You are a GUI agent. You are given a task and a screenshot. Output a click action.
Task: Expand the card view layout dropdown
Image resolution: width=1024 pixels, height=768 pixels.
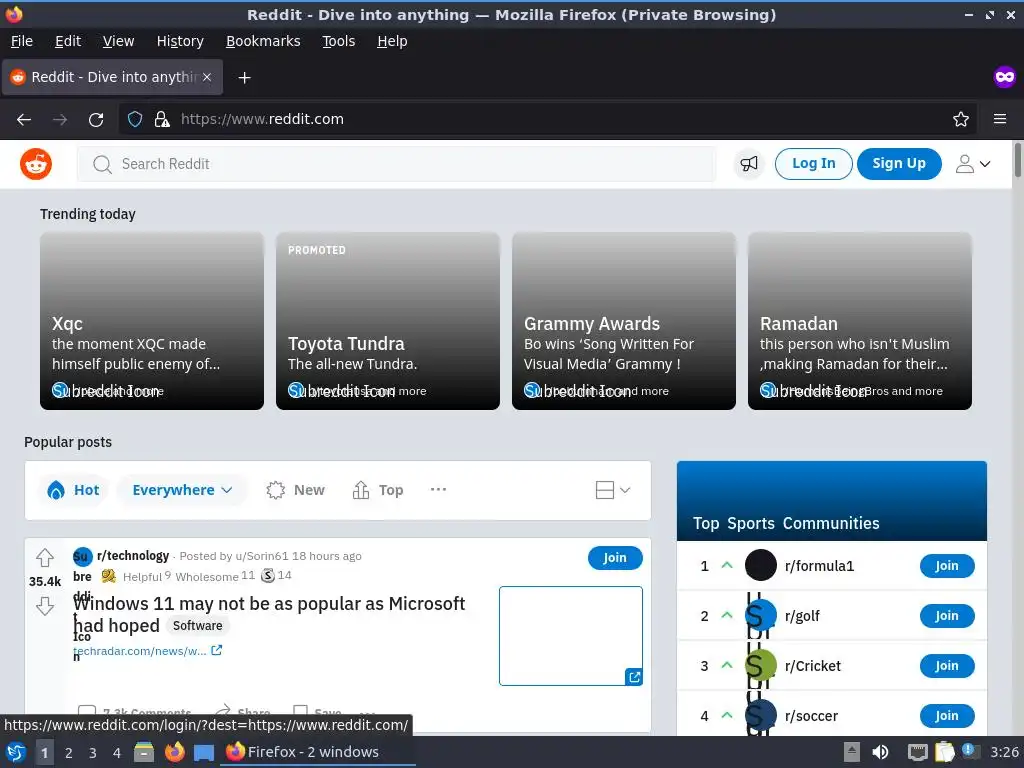pyautogui.click(x=613, y=490)
